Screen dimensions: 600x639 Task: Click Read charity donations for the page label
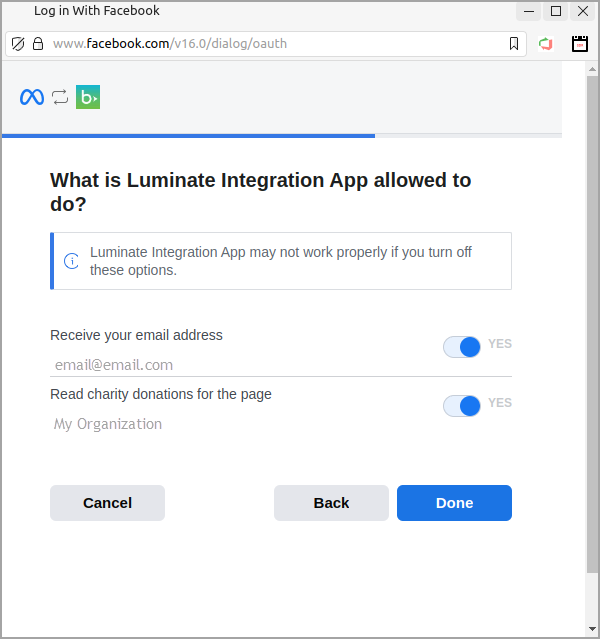click(161, 394)
